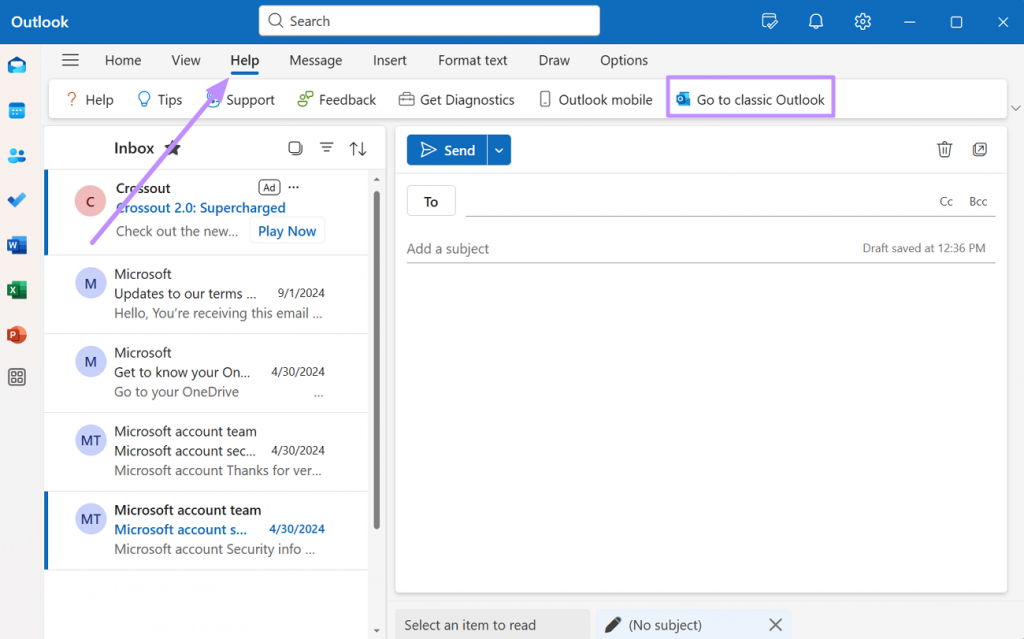The image size is (1024, 639).
Task: Click into the Search box
Action: click(429, 21)
